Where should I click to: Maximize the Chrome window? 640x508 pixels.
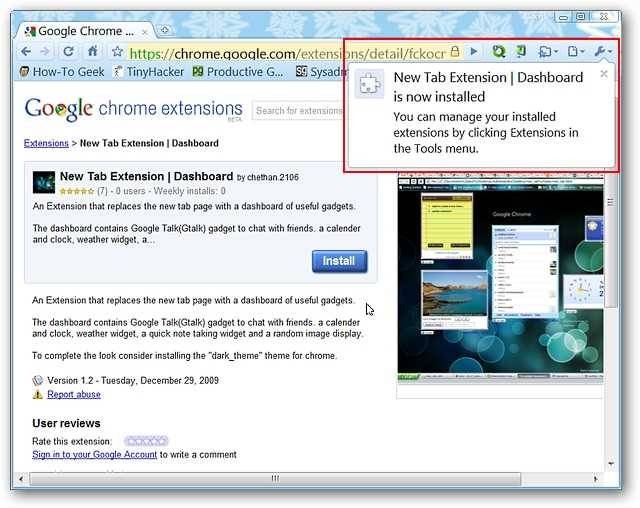click(x=580, y=17)
